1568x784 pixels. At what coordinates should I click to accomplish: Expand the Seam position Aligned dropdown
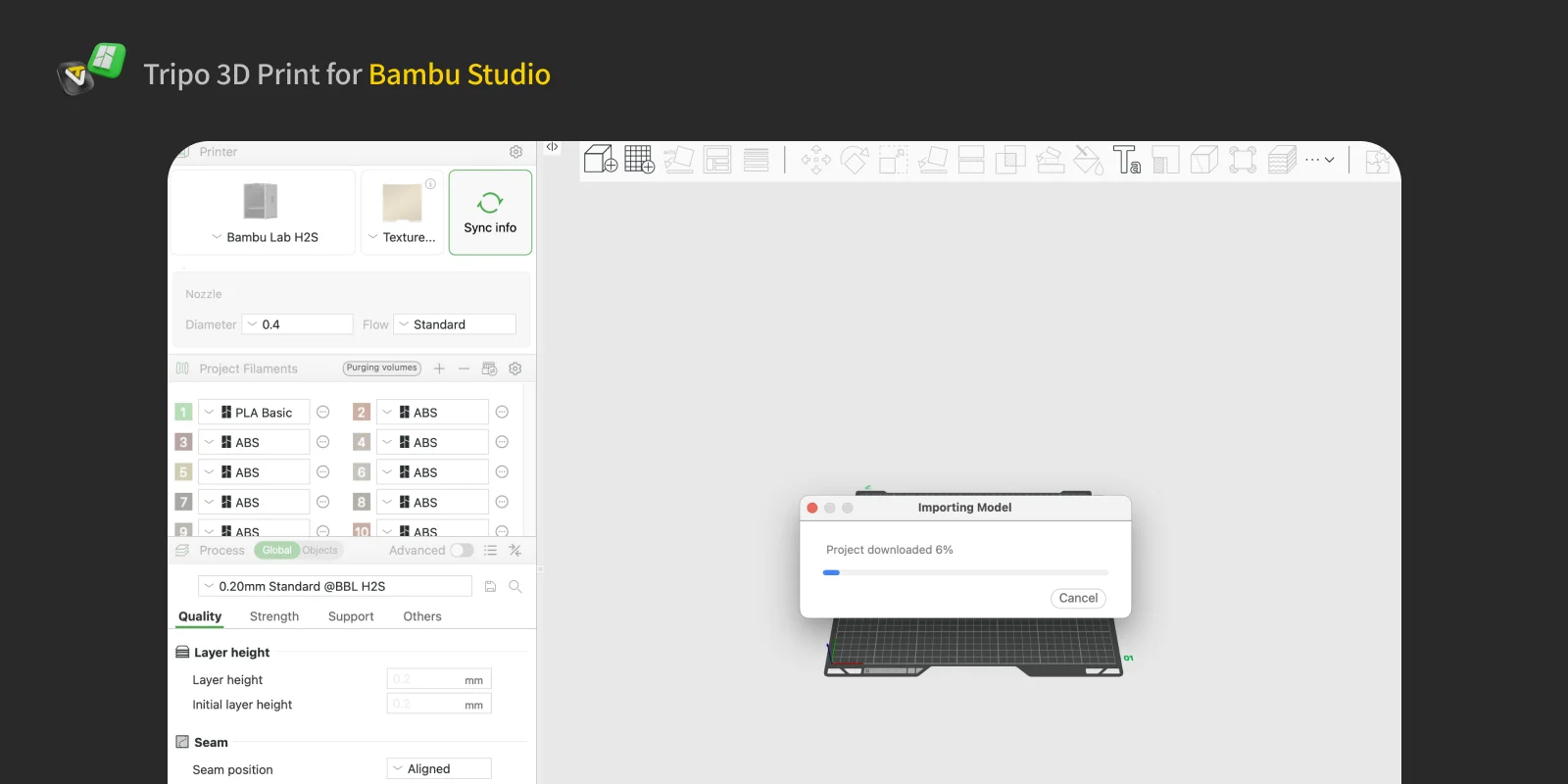[x=439, y=769]
